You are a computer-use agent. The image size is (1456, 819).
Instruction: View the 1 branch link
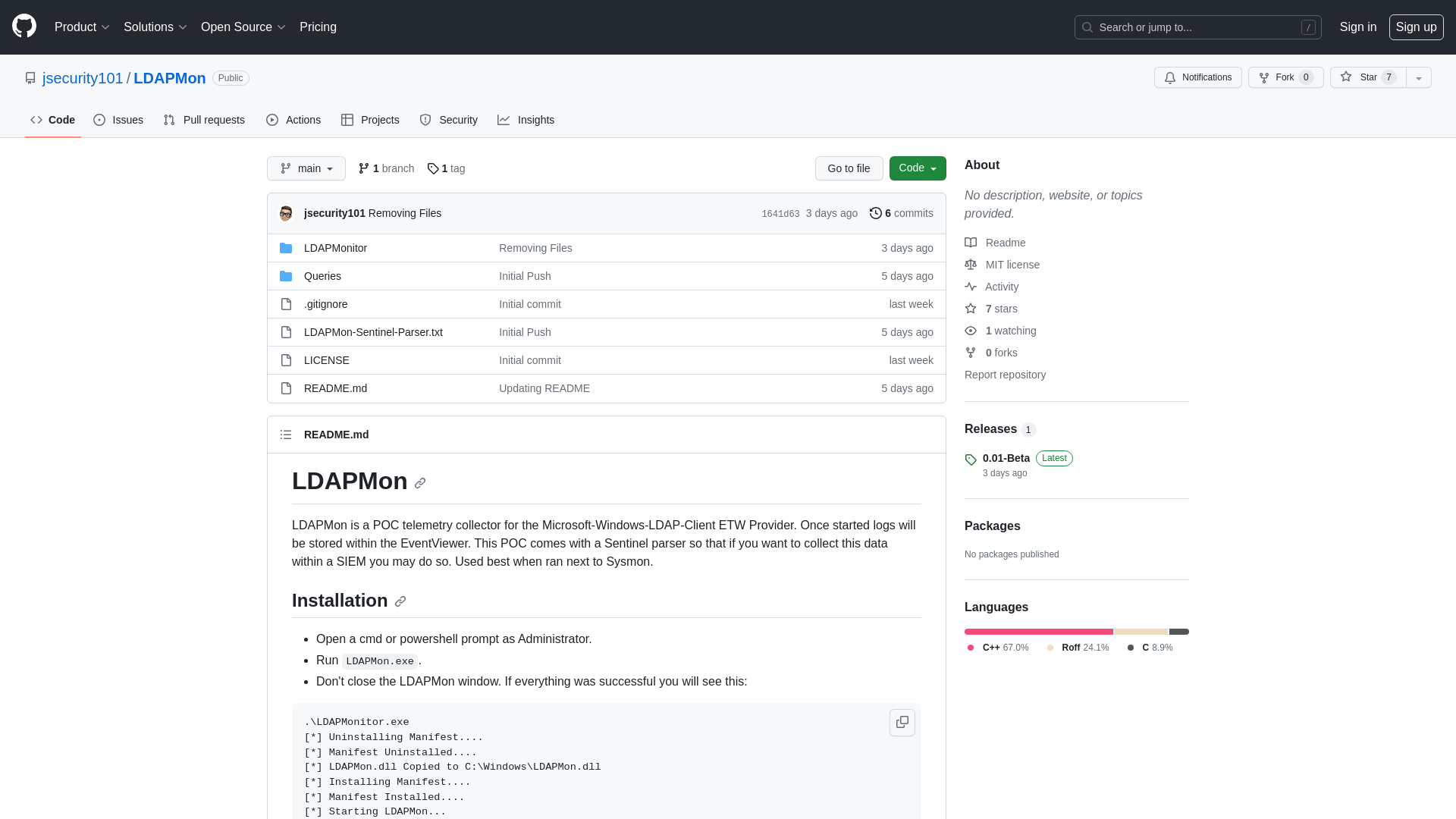pyautogui.click(x=386, y=168)
